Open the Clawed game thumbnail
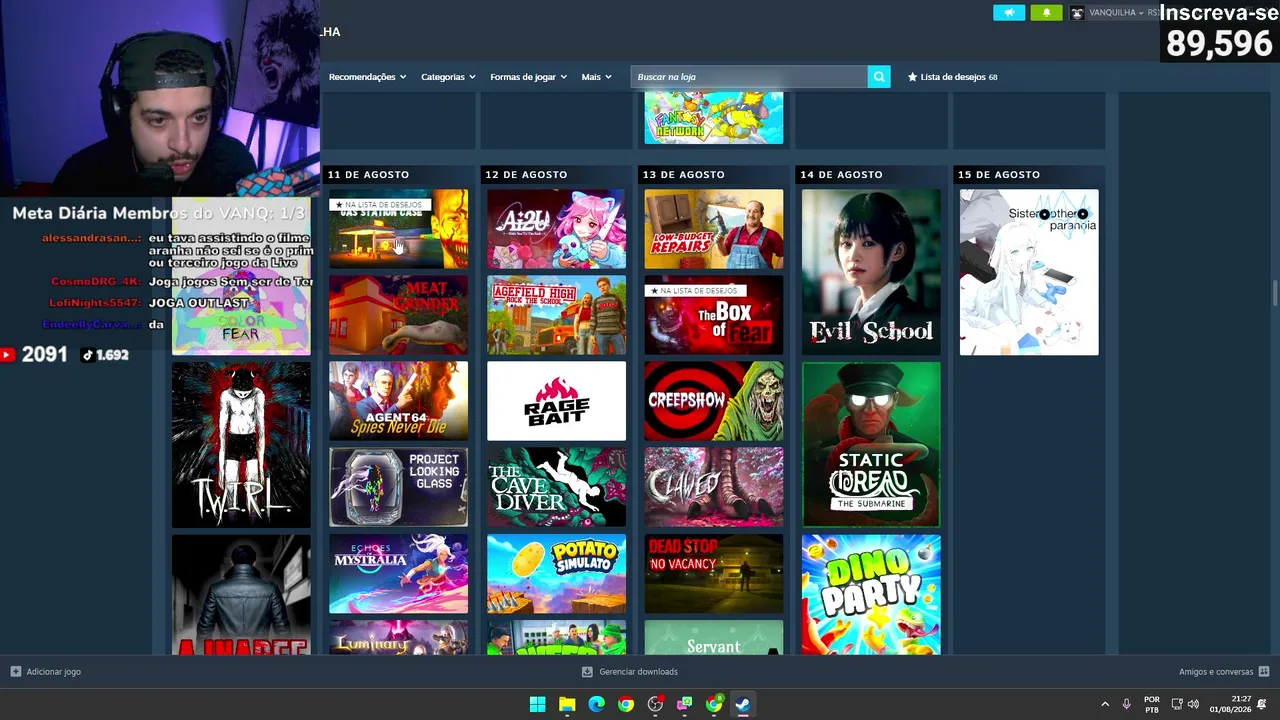This screenshot has width=1280, height=720. pyautogui.click(x=714, y=487)
